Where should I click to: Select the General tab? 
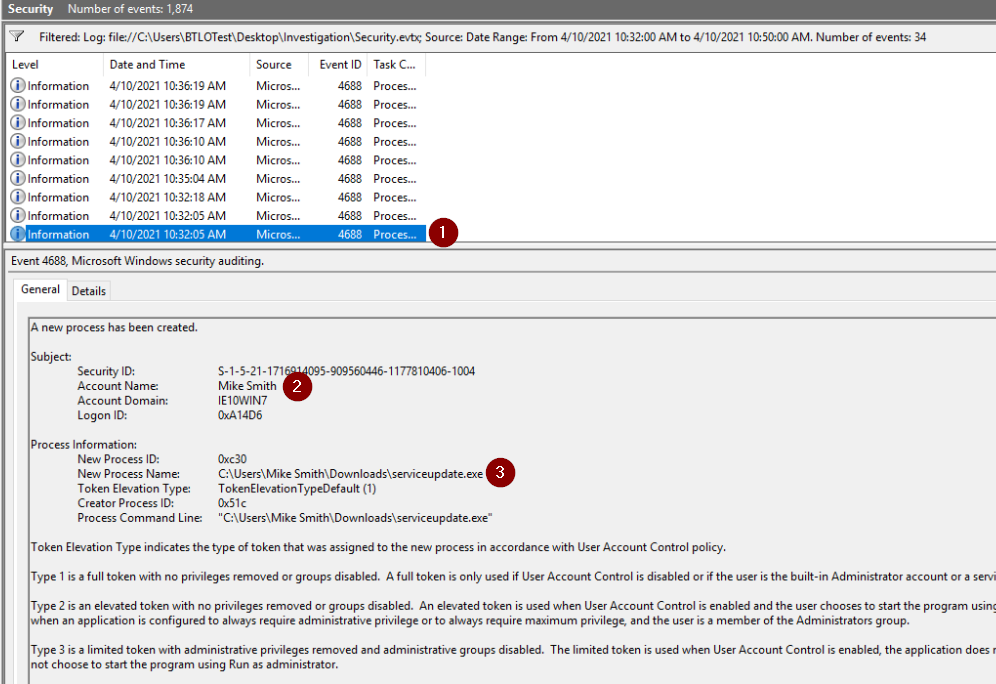pyautogui.click(x=41, y=290)
